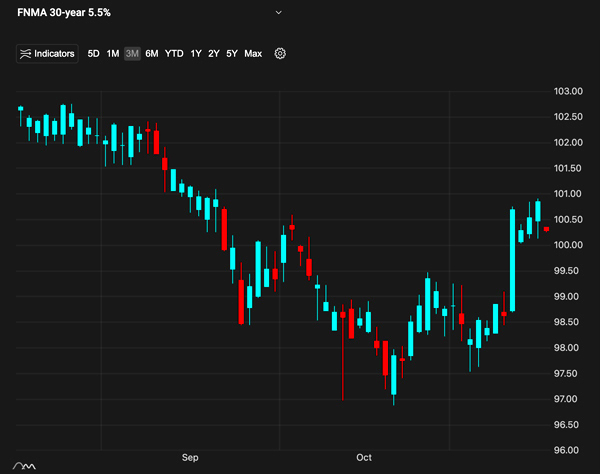Open the Indicators menu
The height and width of the screenshot is (474, 600).
point(47,54)
